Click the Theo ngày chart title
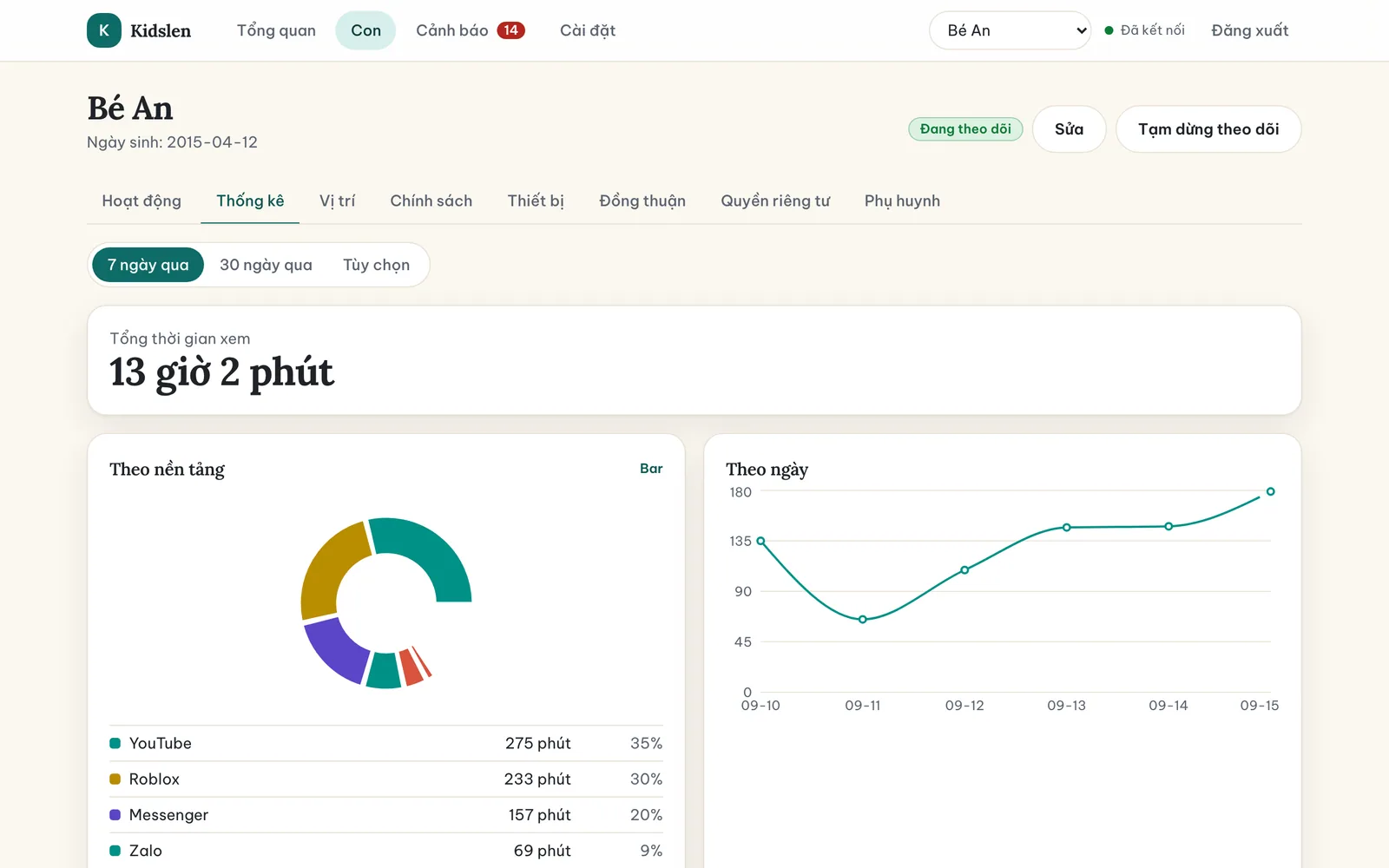The height and width of the screenshot is (868, 1389). [767, 470]
